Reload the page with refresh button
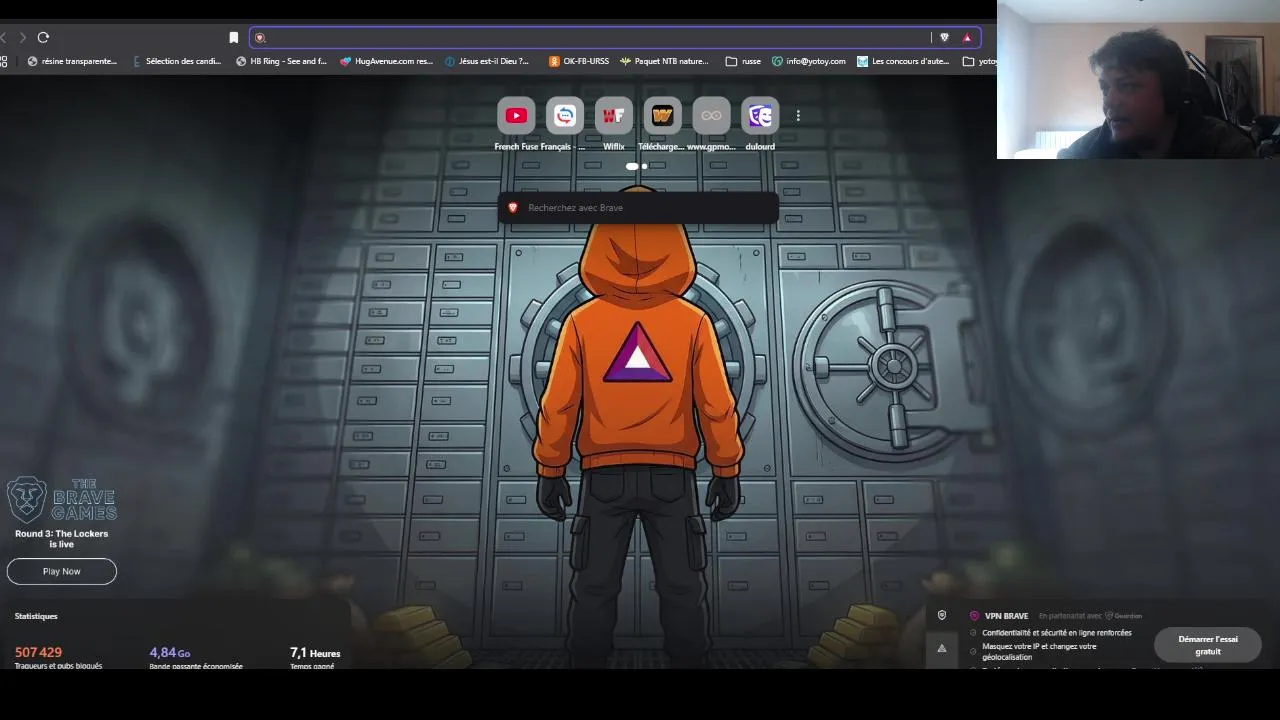1280x720 pixels. (x=43, y=37)
